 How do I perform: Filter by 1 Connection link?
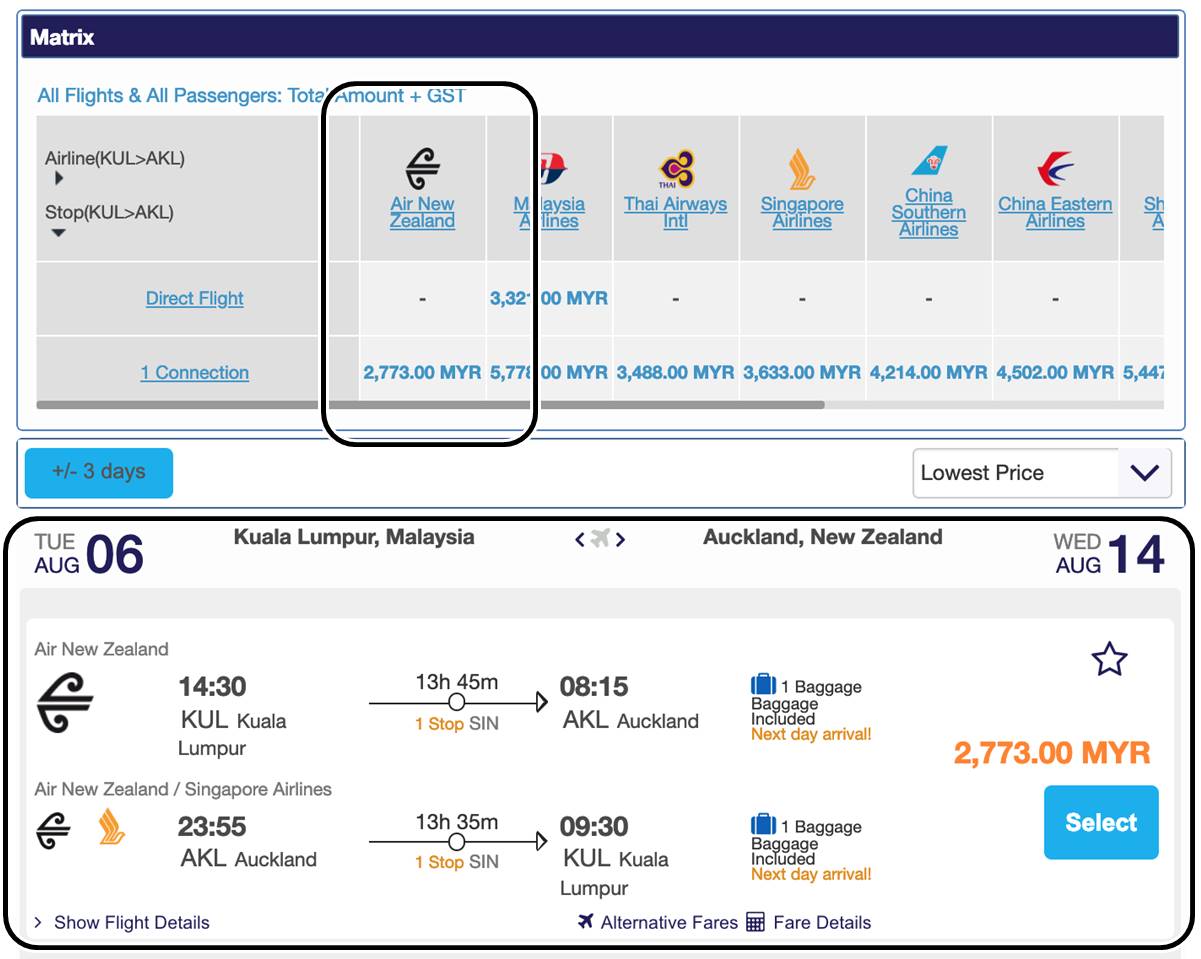(195, 372)
